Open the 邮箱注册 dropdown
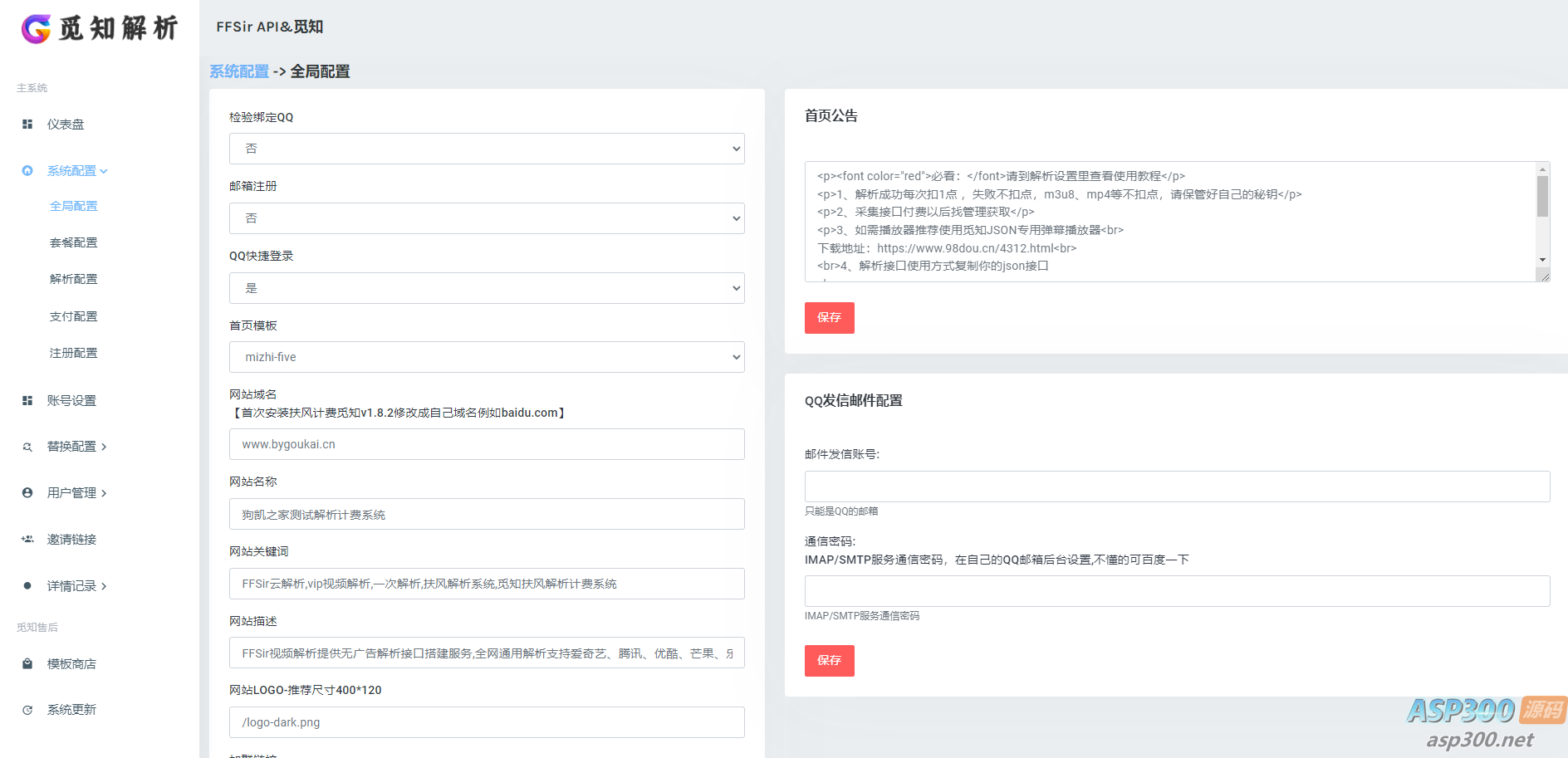1568x758 pixels. point(487,218)
